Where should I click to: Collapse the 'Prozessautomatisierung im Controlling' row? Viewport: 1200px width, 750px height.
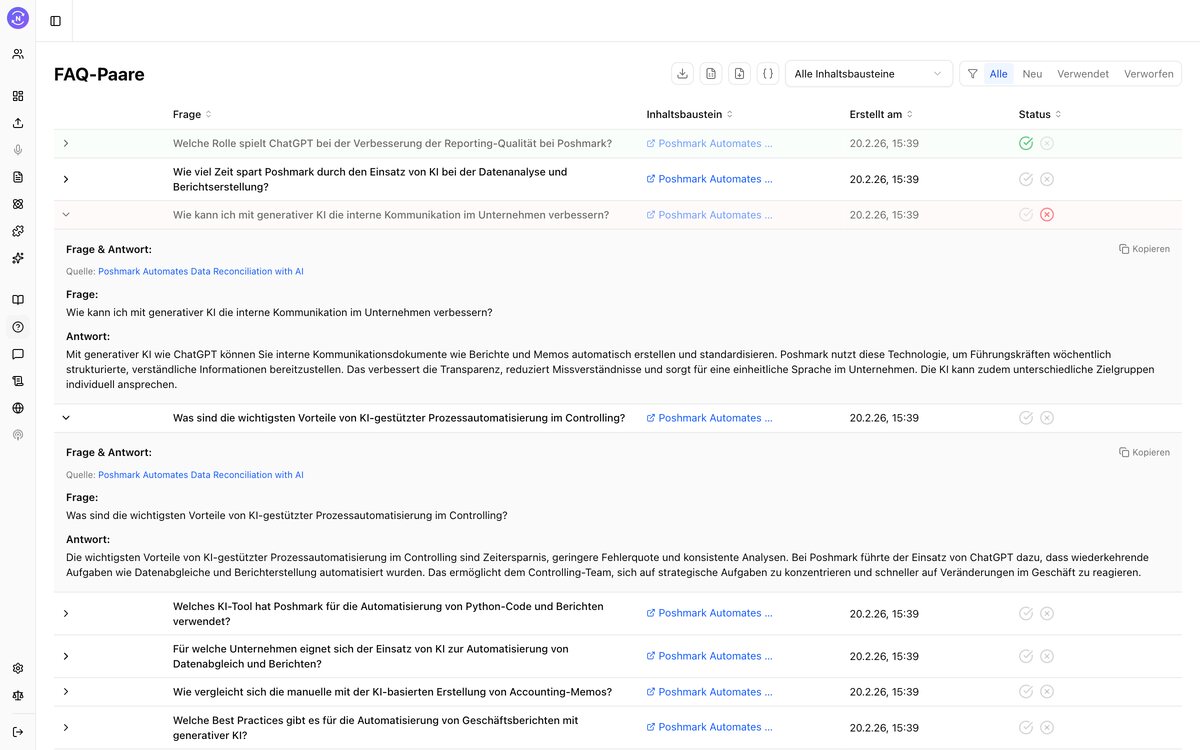66,418
